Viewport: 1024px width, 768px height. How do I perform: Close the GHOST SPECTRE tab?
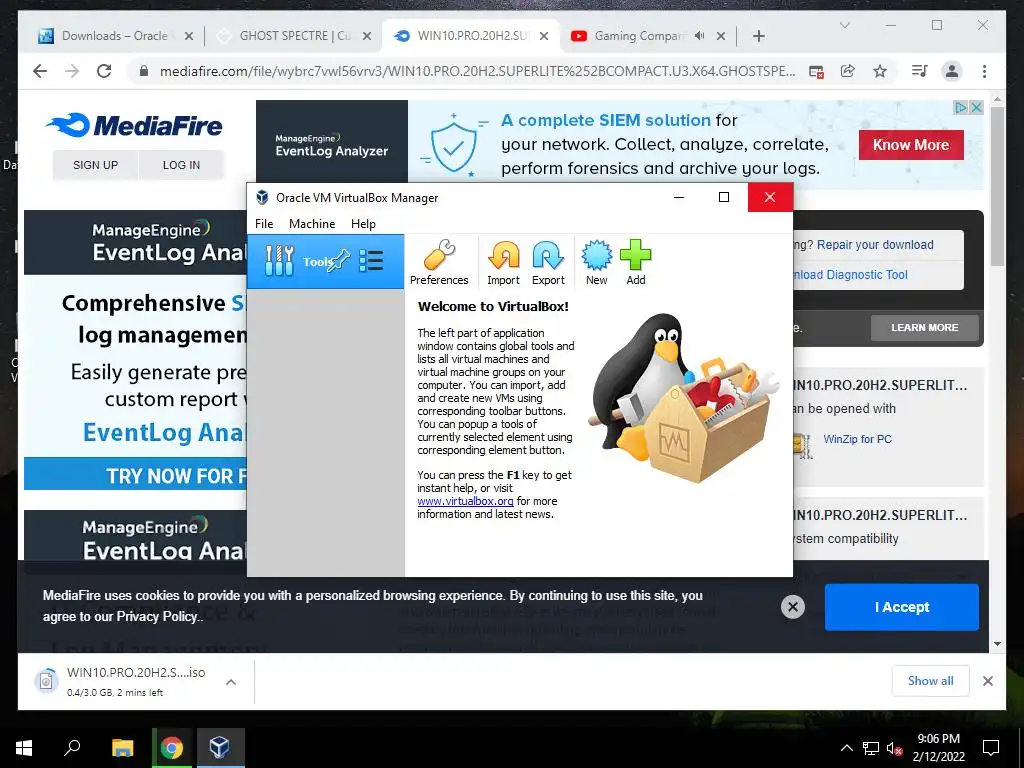pos(367,37)
